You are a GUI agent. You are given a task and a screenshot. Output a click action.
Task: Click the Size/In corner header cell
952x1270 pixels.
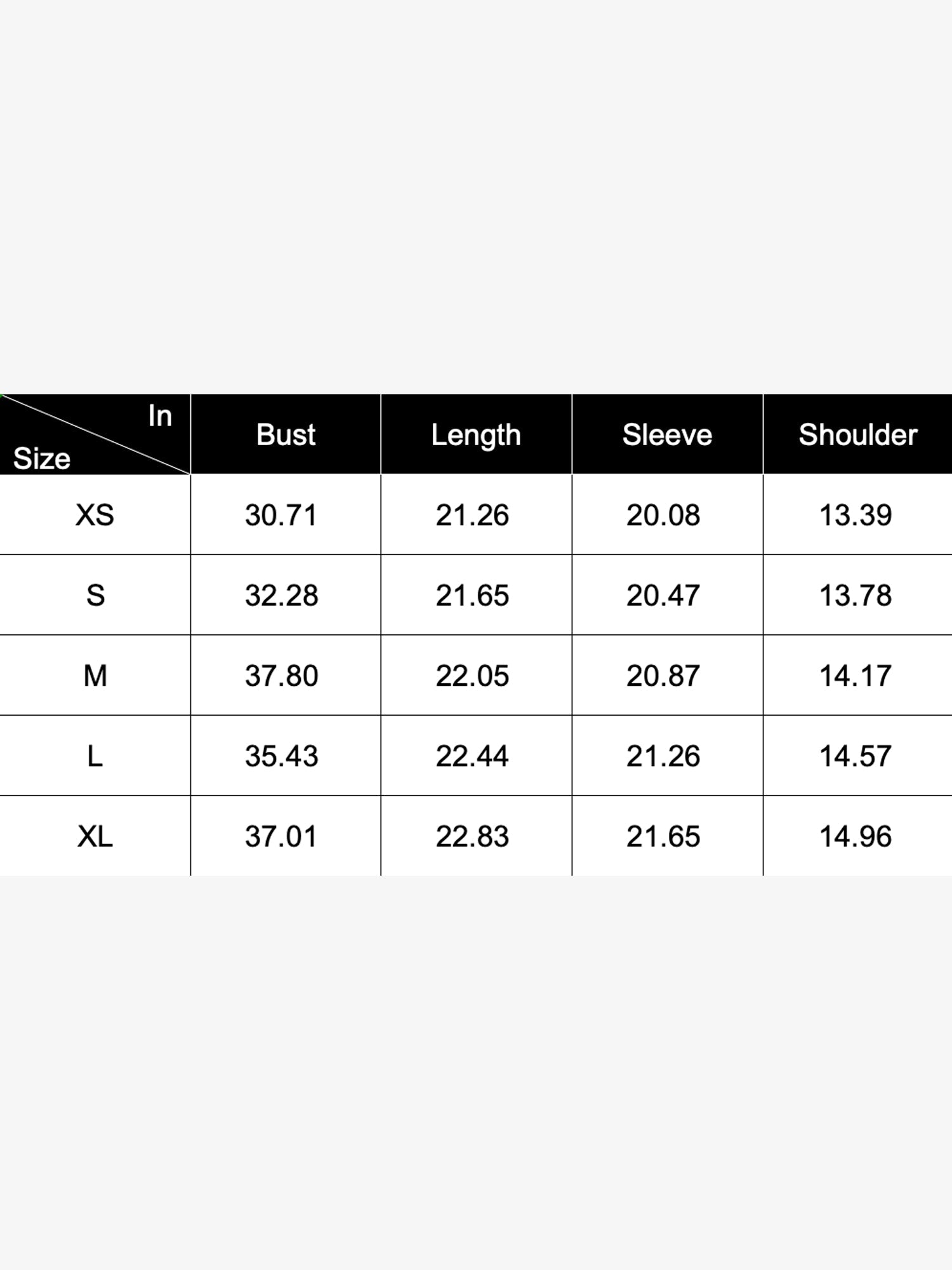coord(95,434)
